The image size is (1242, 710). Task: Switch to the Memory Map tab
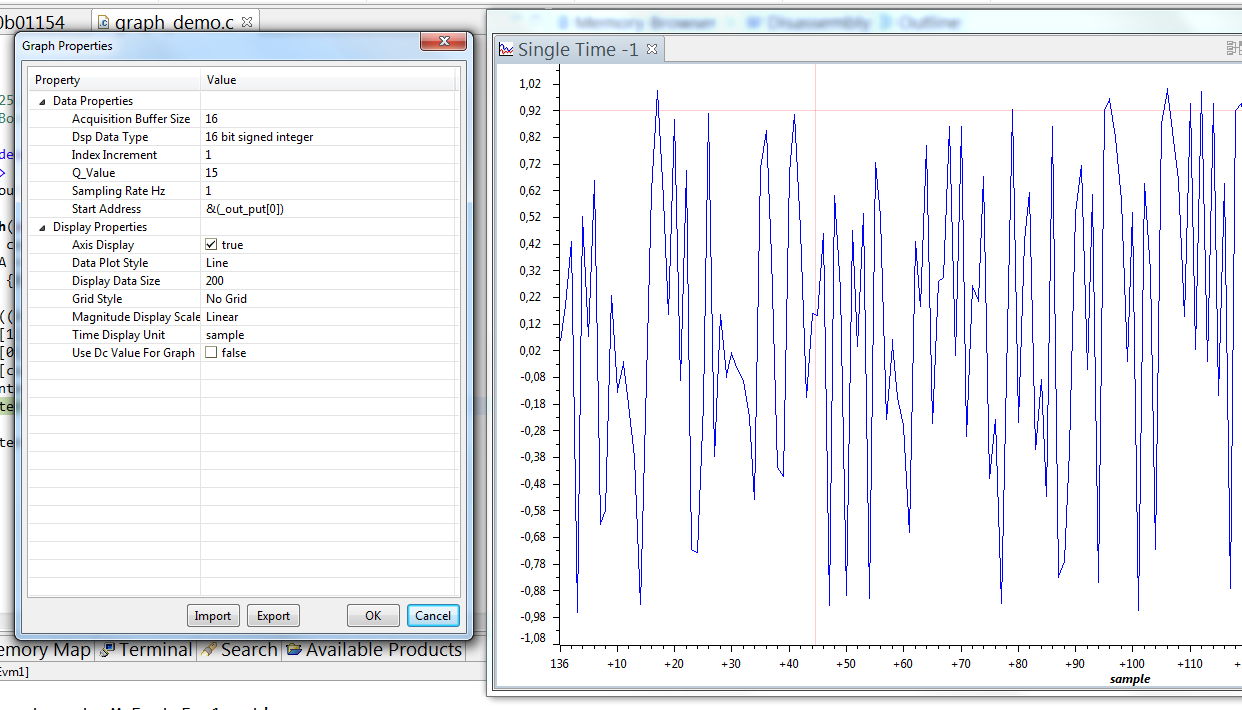coord(46,649)
